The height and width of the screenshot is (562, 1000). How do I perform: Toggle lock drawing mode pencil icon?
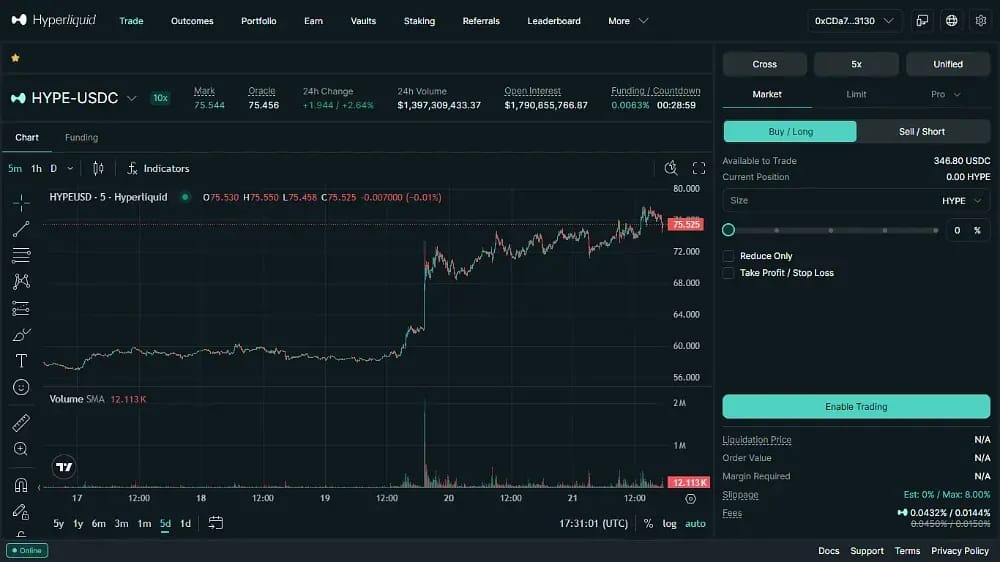point(21,512)
